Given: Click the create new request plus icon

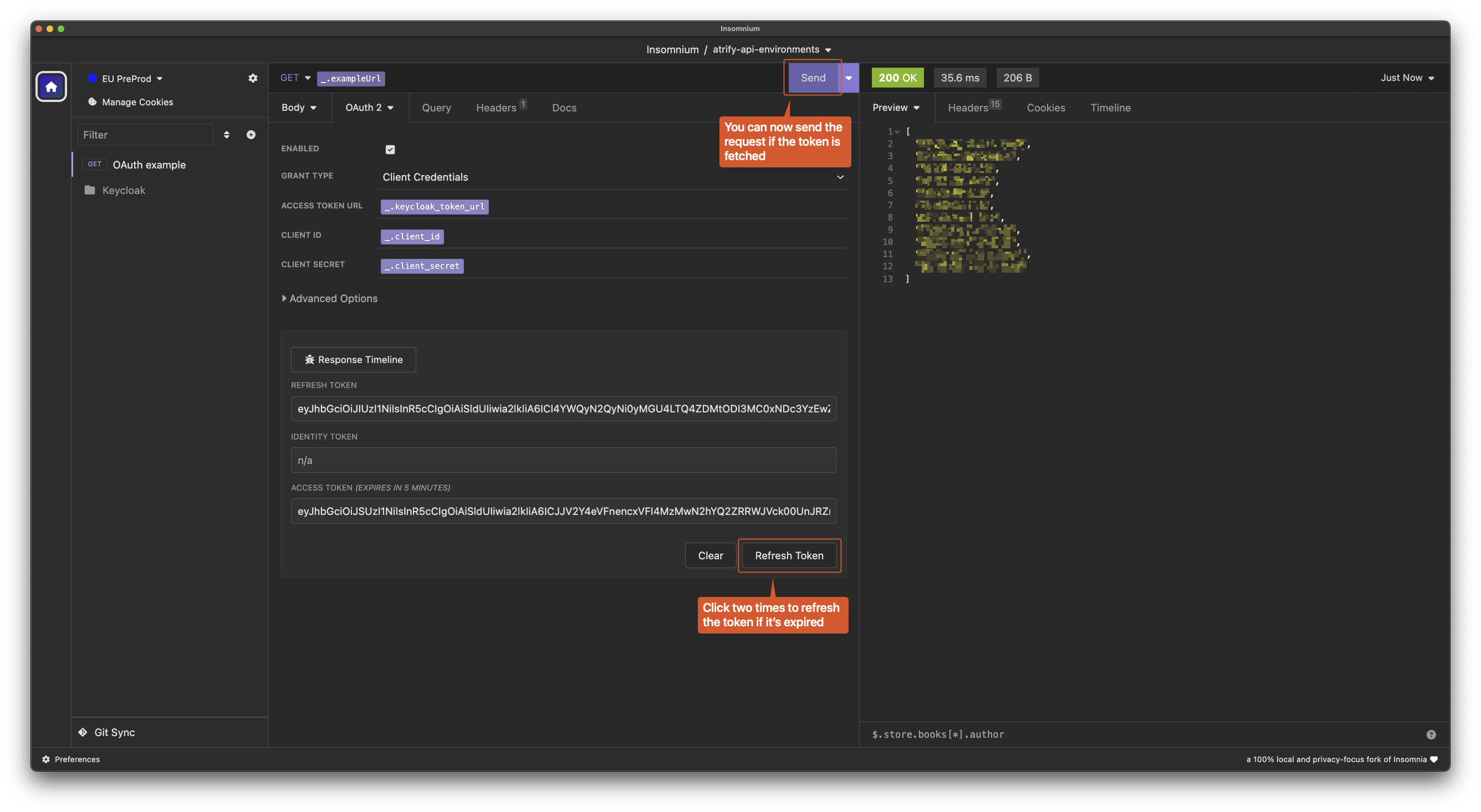Looking at the screenshot, I should 251,135.
